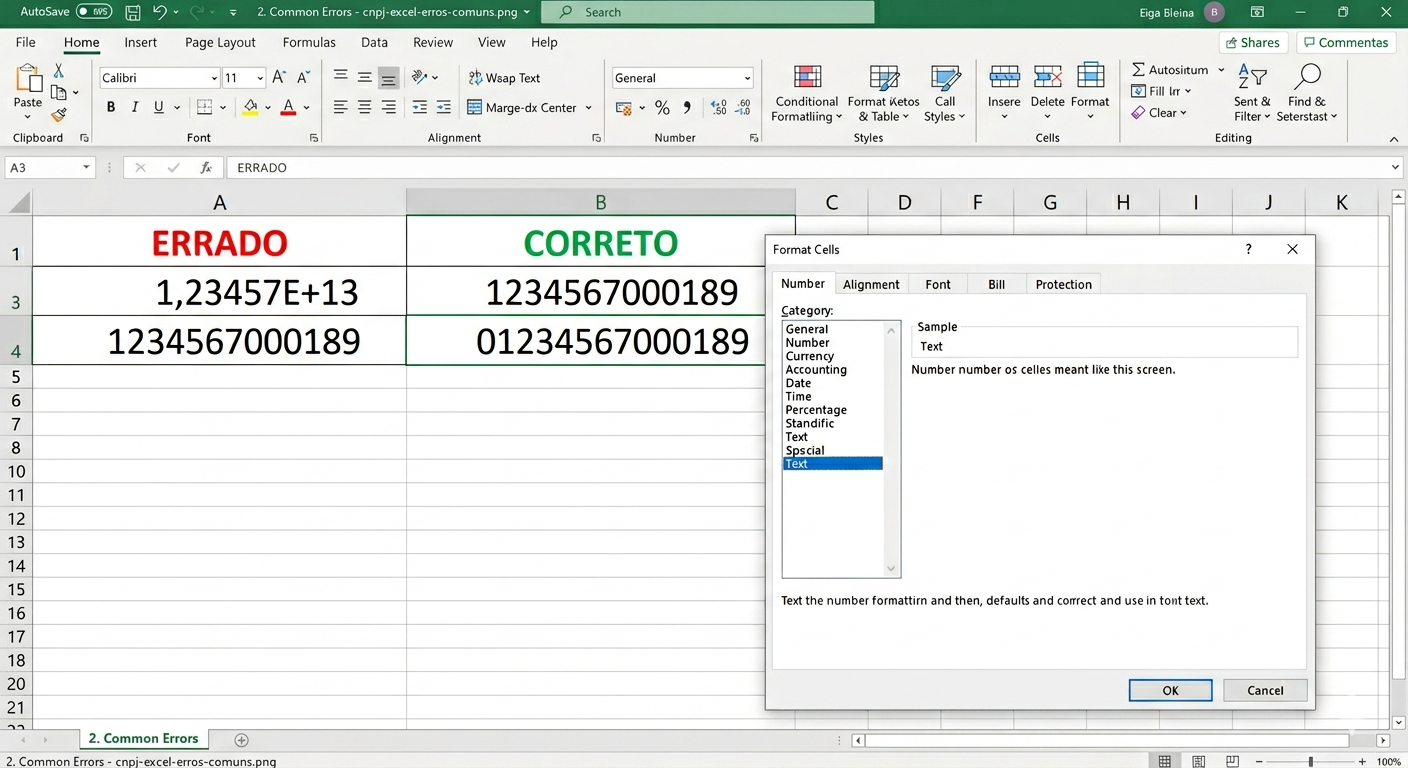
Task: Add a new sheet with plus icon
Action: pos(241,740)
